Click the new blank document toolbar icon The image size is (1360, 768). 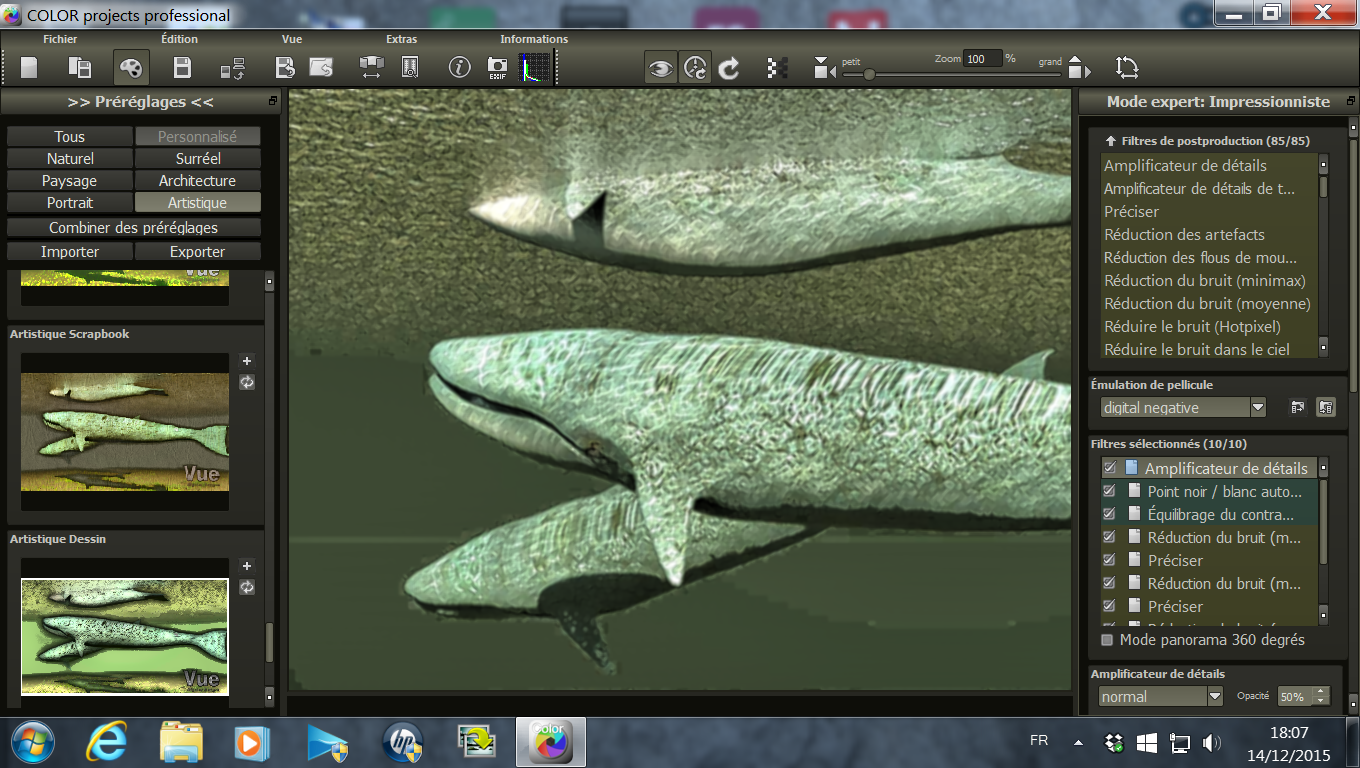(x=29, y=67)
